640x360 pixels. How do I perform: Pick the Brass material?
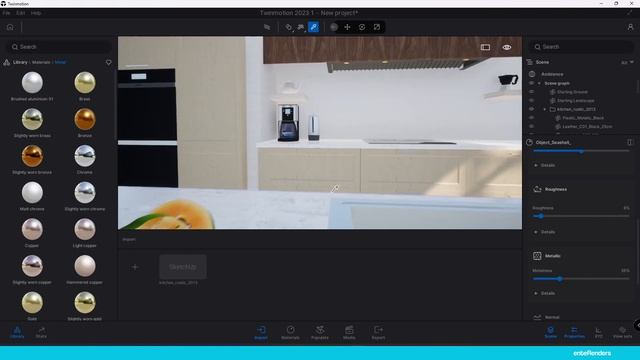(84, 82)
